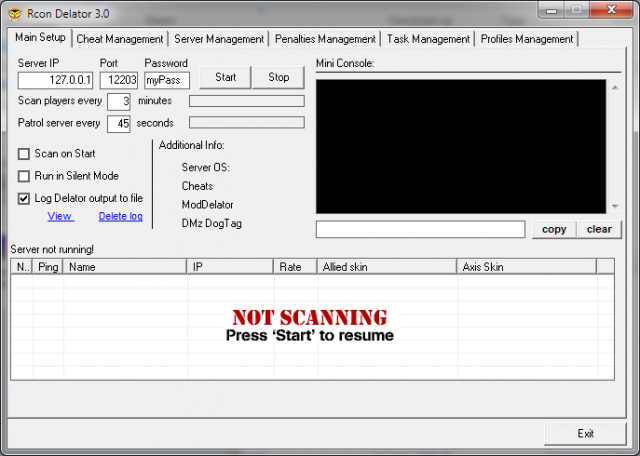Click the 'ModDelator' info label
Image resolution: width=640 pixels, height=456 pixels.
[207, 205]
